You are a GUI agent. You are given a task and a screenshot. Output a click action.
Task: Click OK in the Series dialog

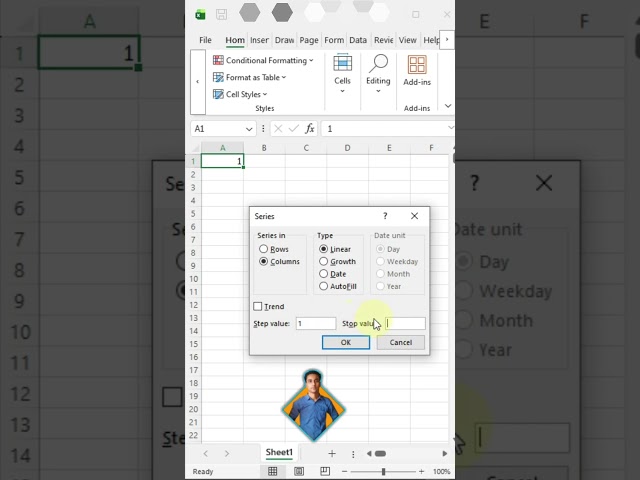[346, 342]
